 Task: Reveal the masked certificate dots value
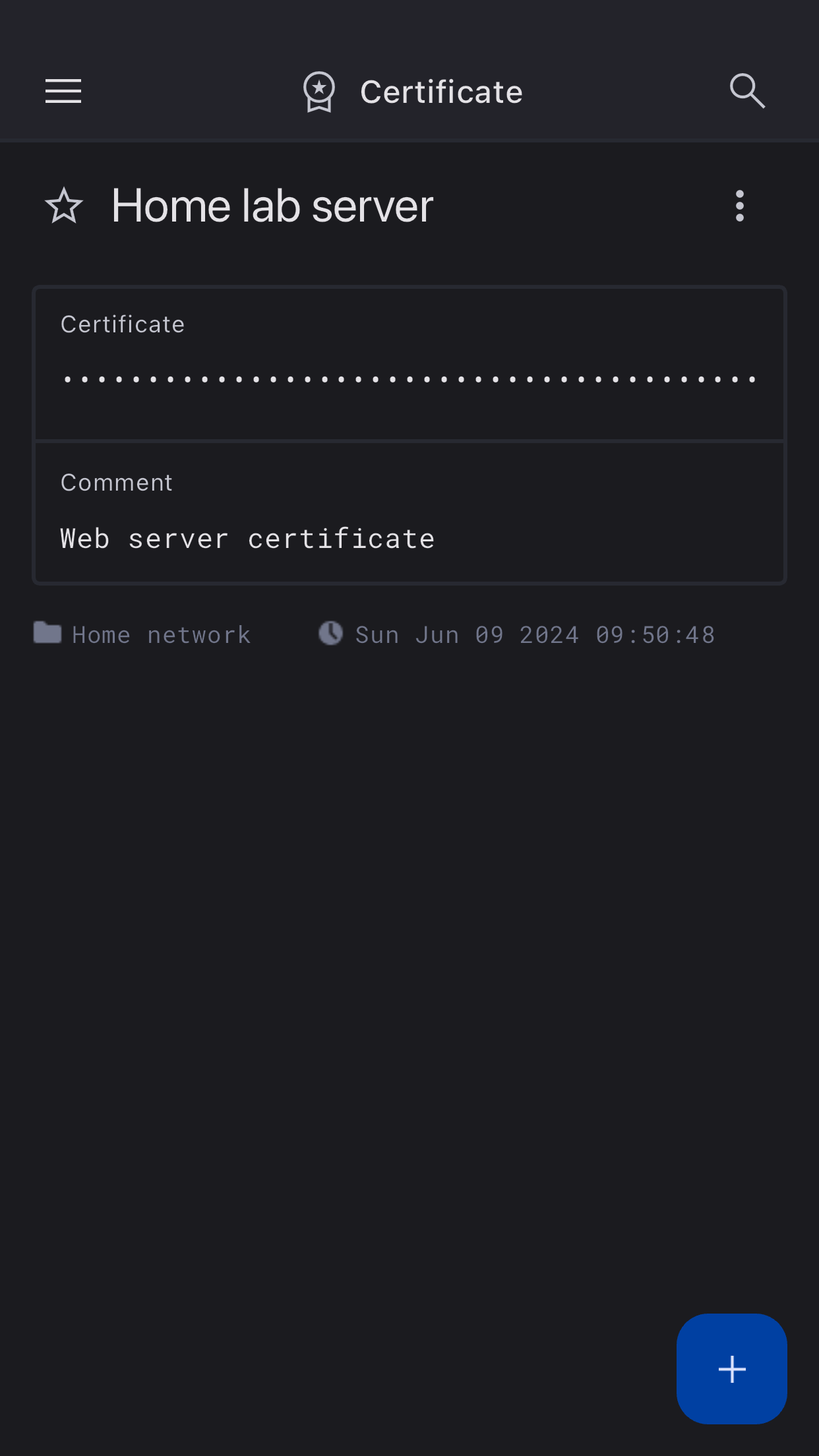409,379
